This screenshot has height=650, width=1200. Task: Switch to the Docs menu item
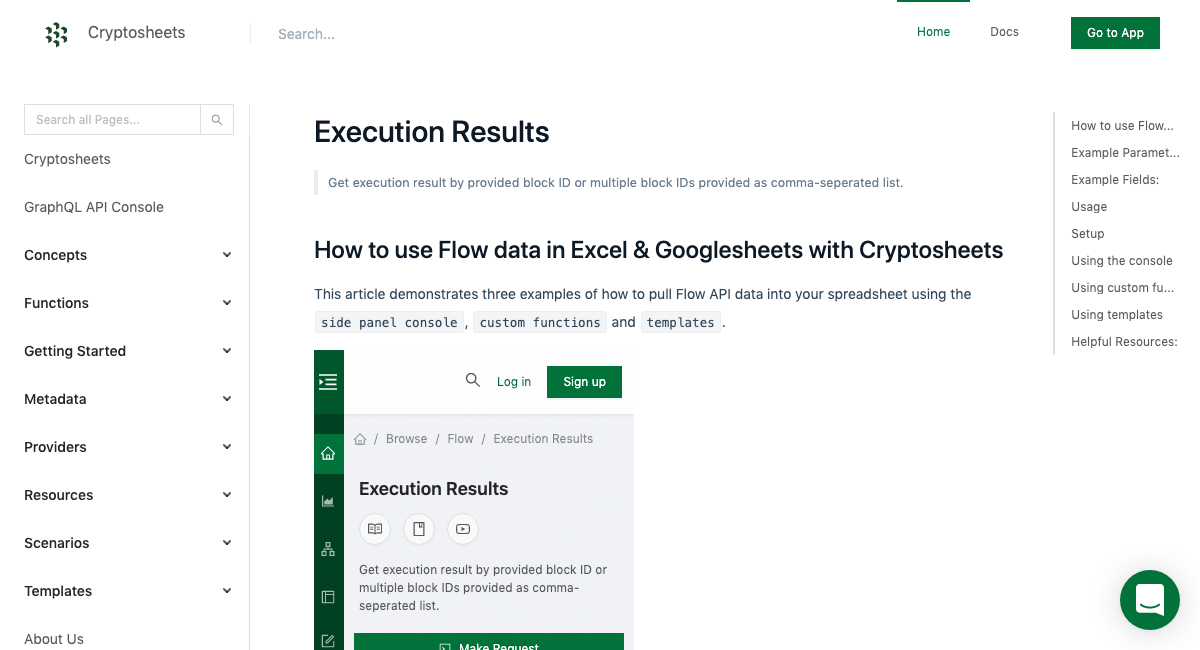1004,32
